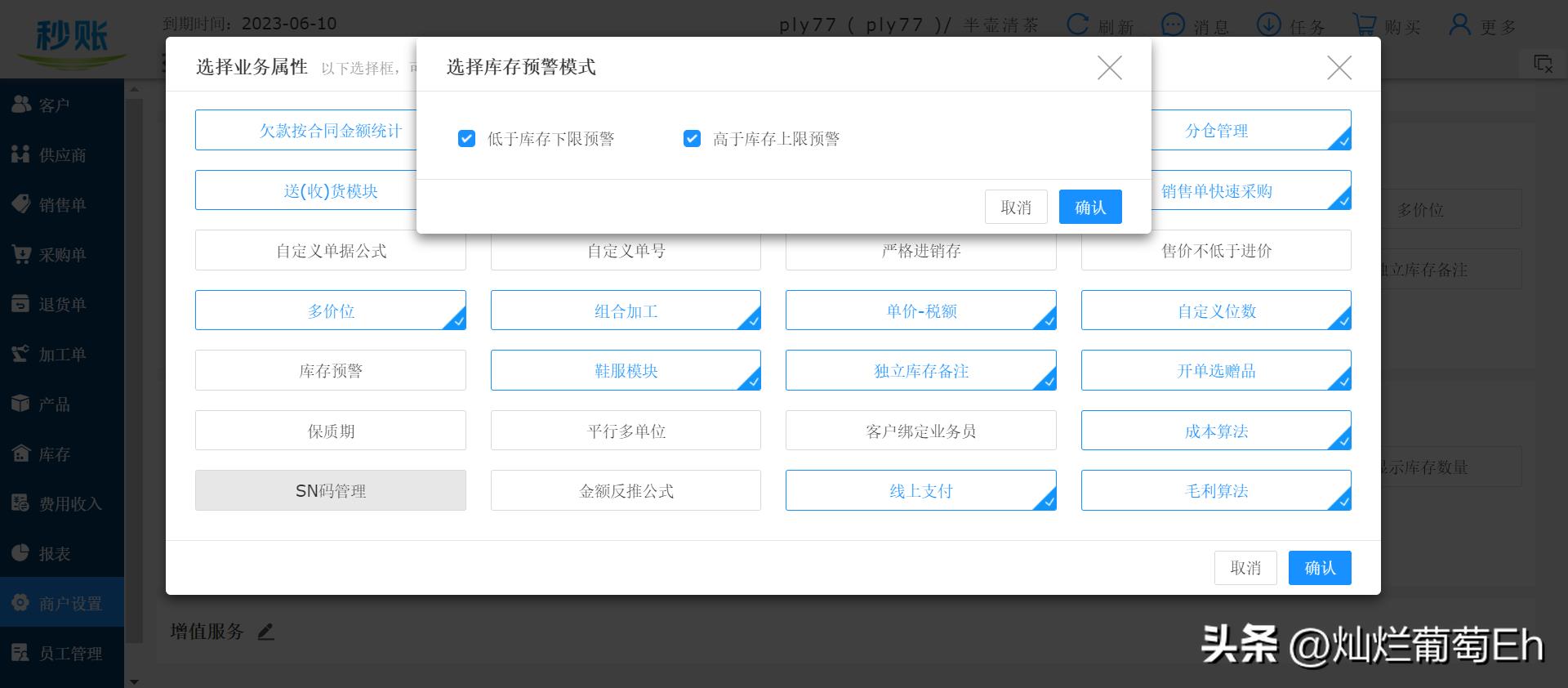Select the 客户绑定业务员 option
The height and width of the screenshot is (688, 1568).
point(921,431)
